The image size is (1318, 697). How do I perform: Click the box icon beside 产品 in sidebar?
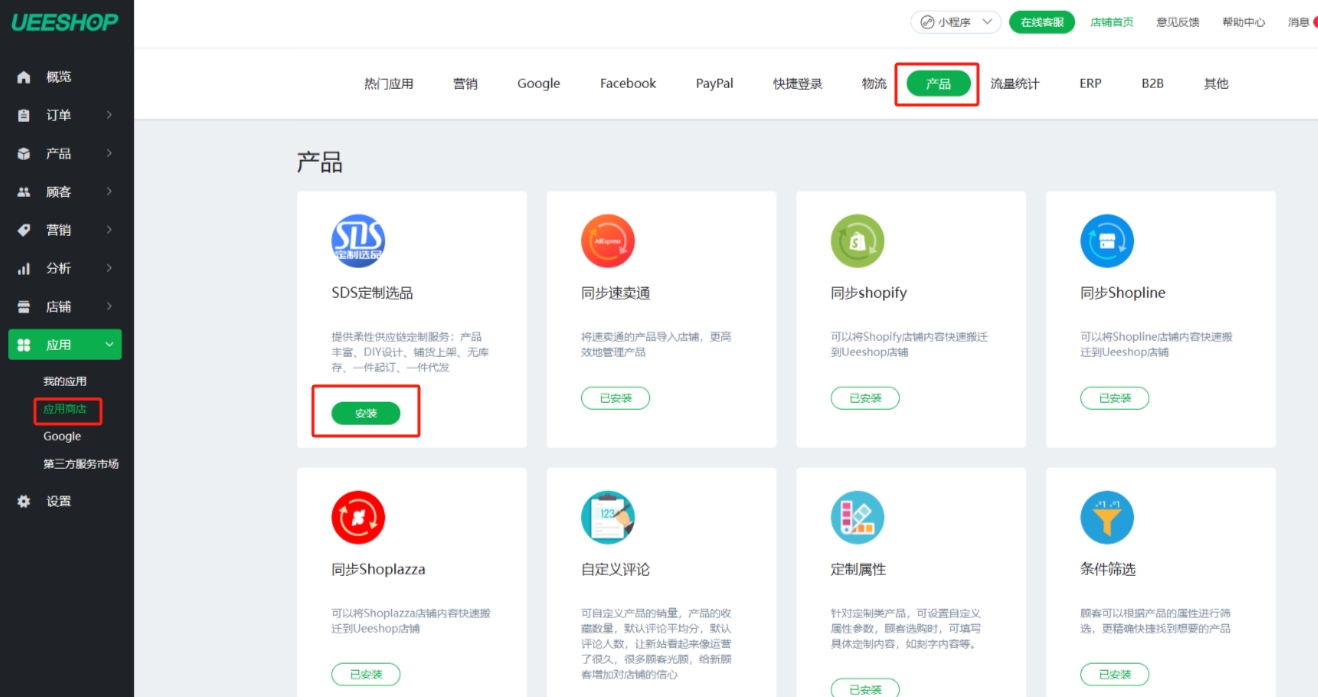[24, 153]
